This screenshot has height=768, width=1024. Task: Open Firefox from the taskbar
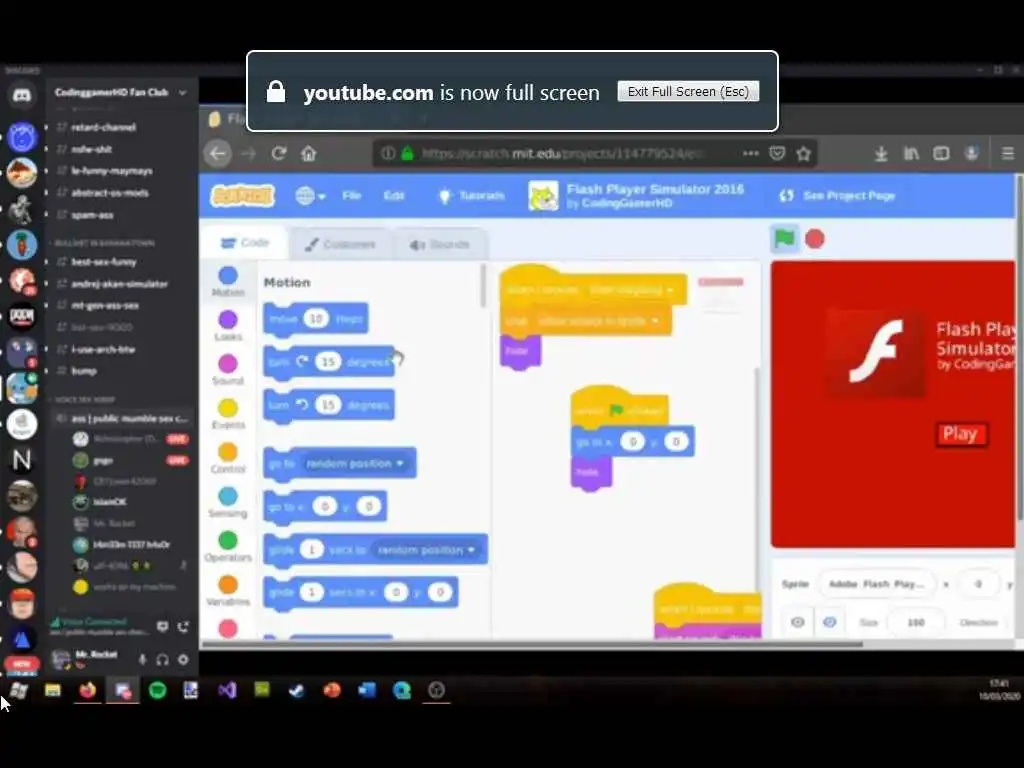click(88, 690)
